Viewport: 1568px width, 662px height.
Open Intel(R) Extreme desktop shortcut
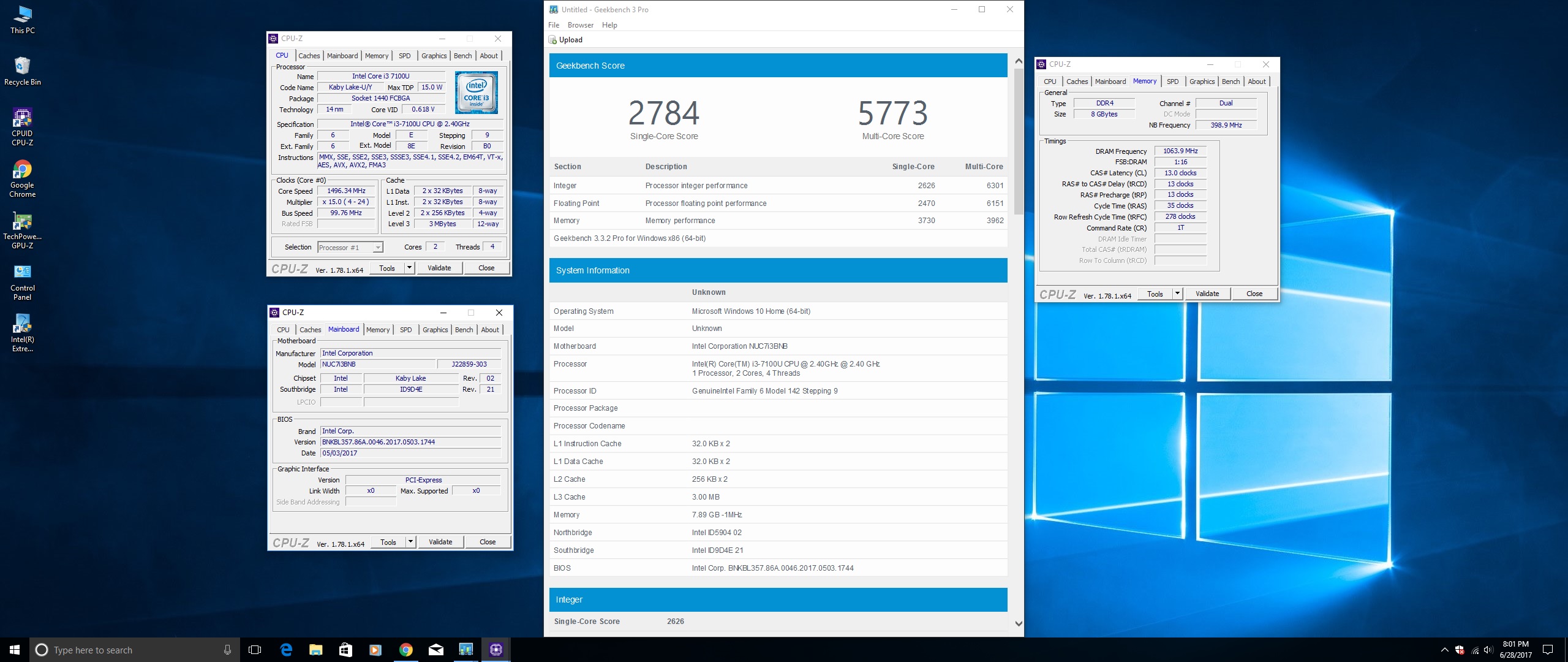pos(23,333)
